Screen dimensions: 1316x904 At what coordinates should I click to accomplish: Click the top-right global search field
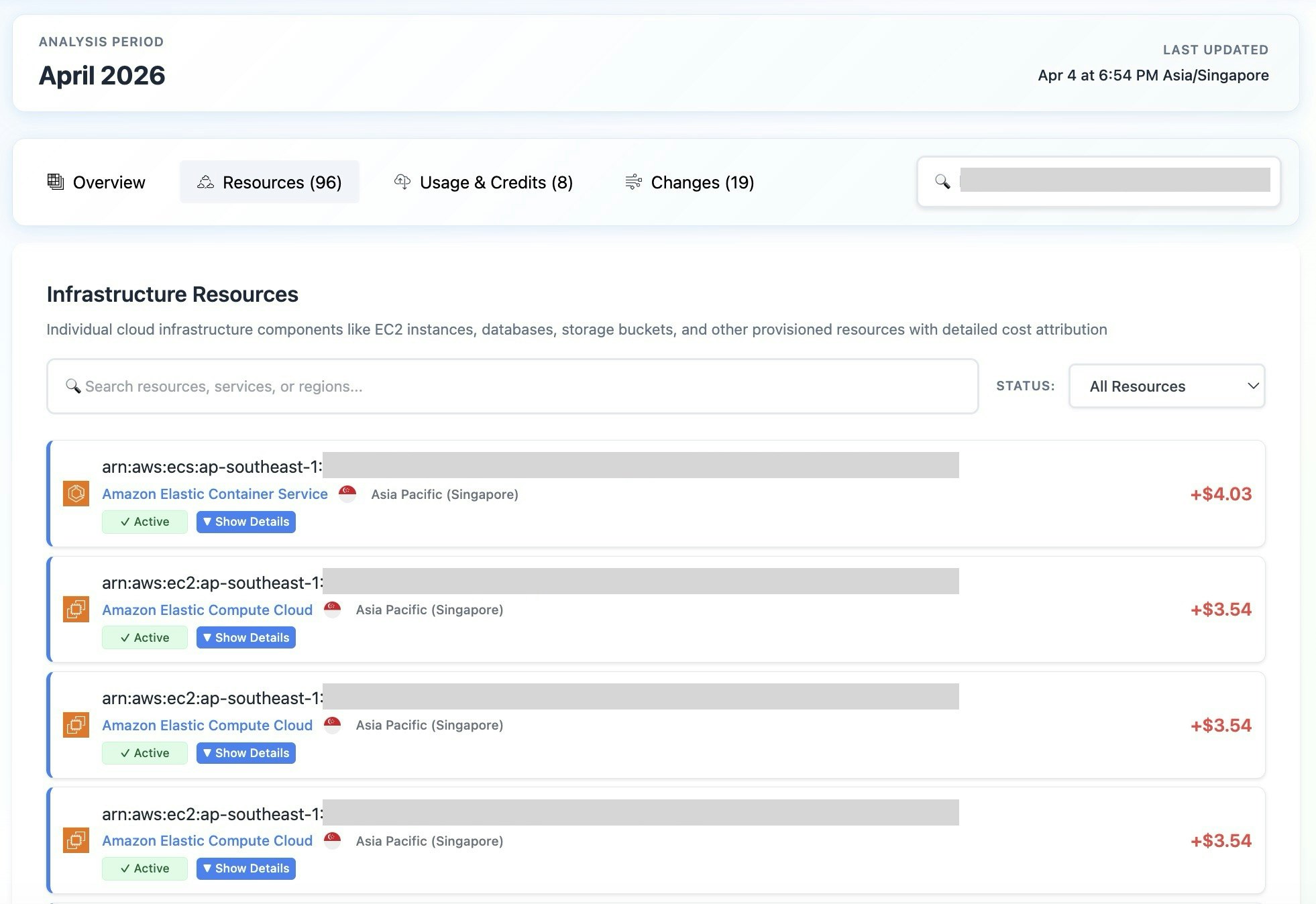(1114, 181)
